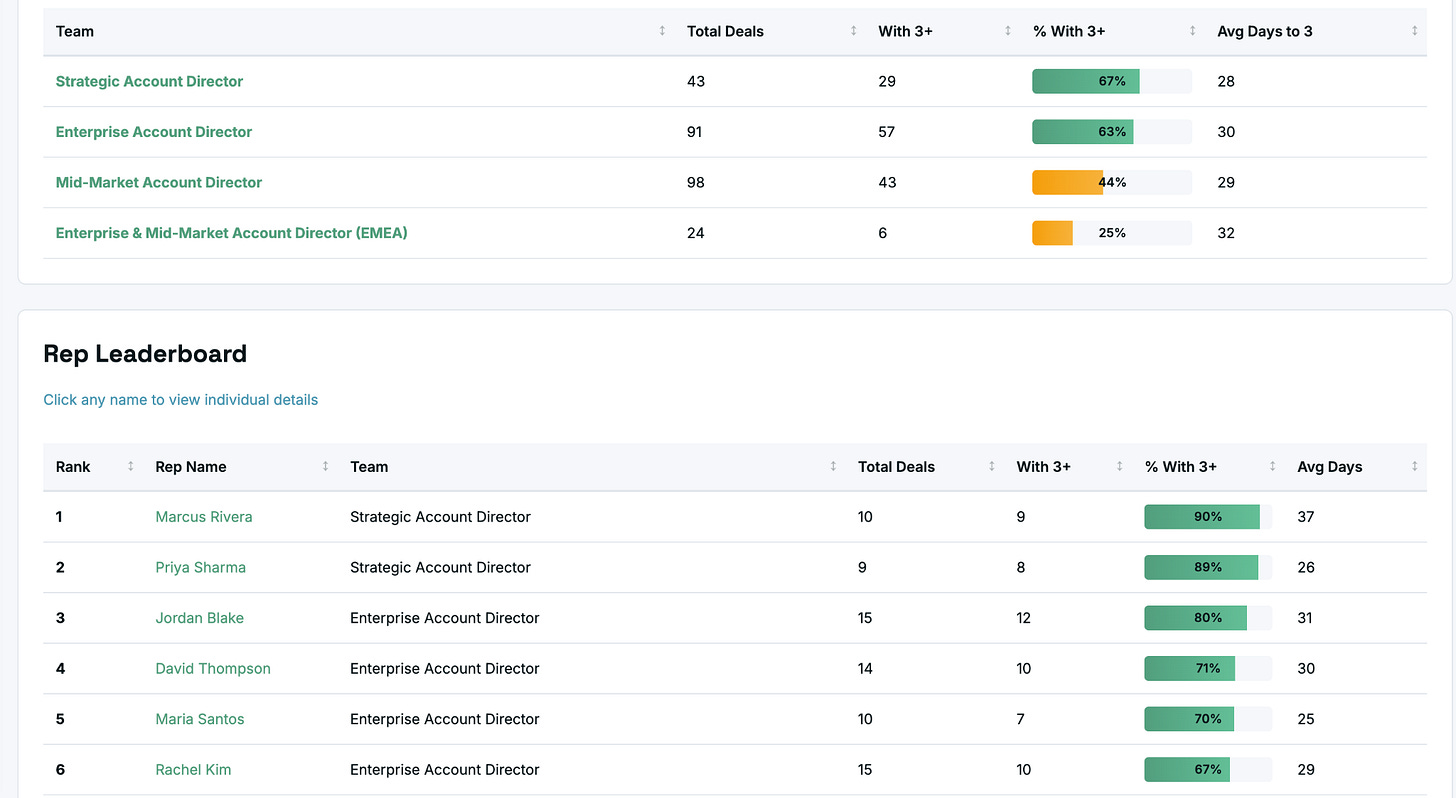Sort team table by Total Deals icon

853,31
